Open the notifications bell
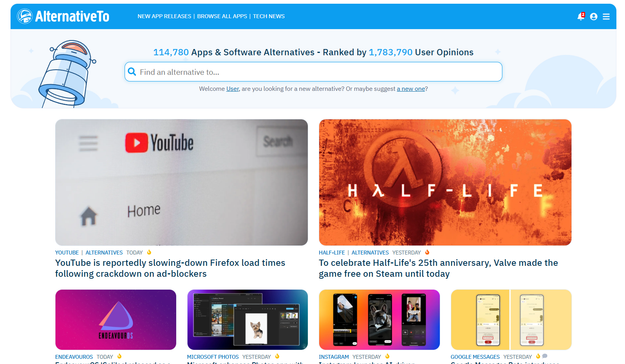625x364 pixels. [x=581, y=16]
